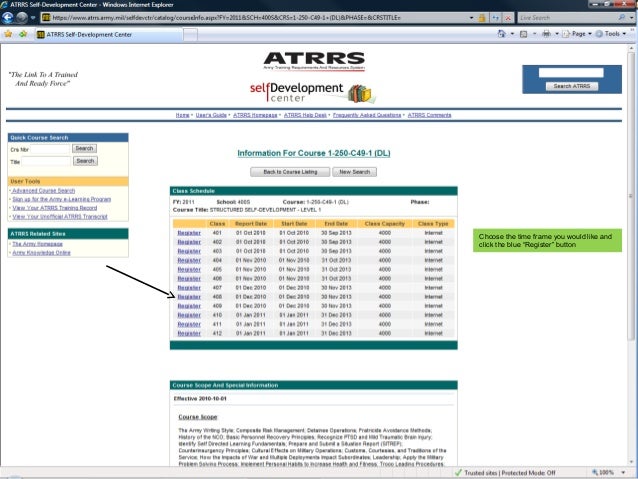
Task: Go to the ATRRS Homepage link
Action: [255, 115]
